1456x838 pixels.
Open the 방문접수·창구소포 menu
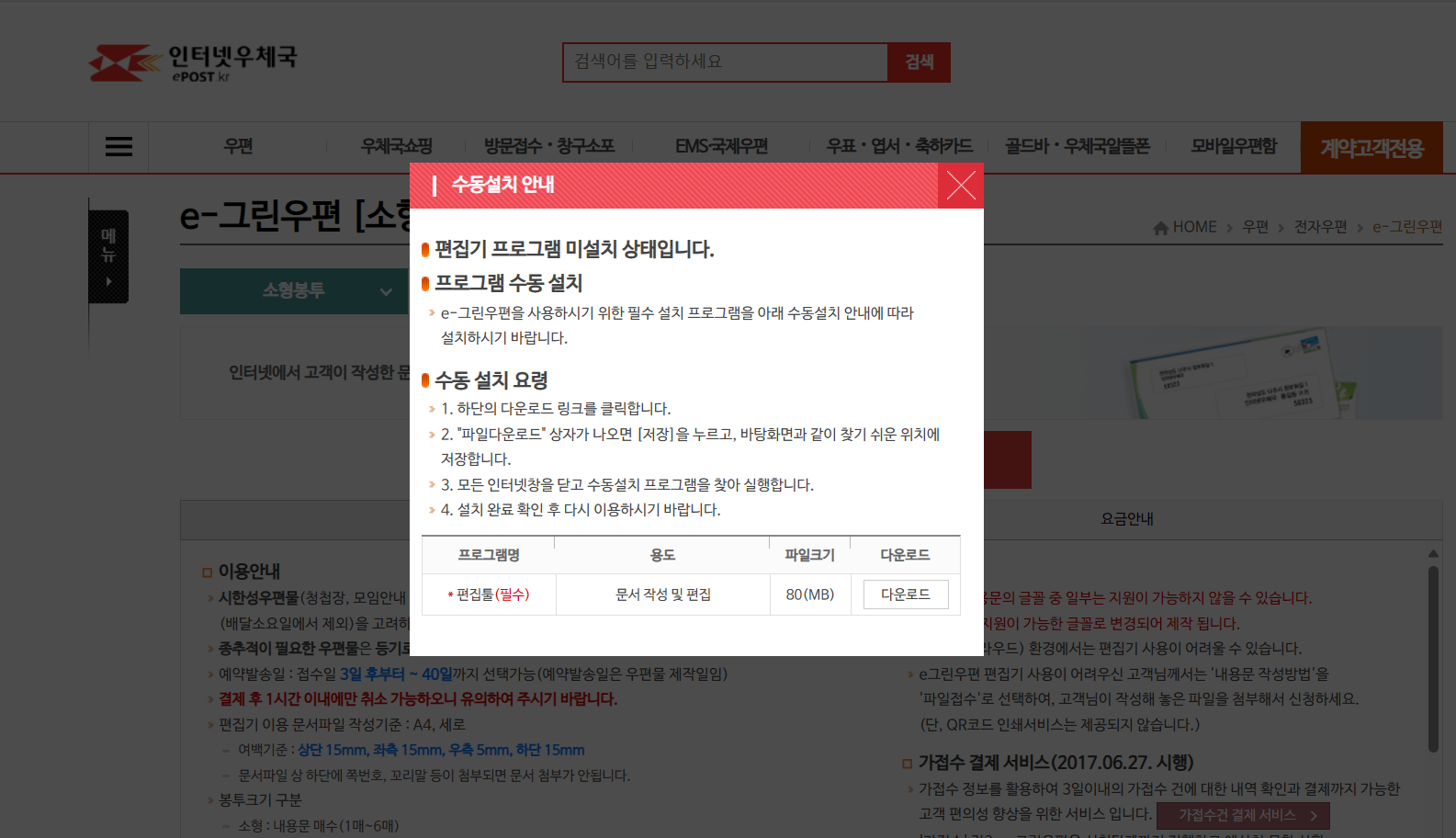tap(549, 146)
